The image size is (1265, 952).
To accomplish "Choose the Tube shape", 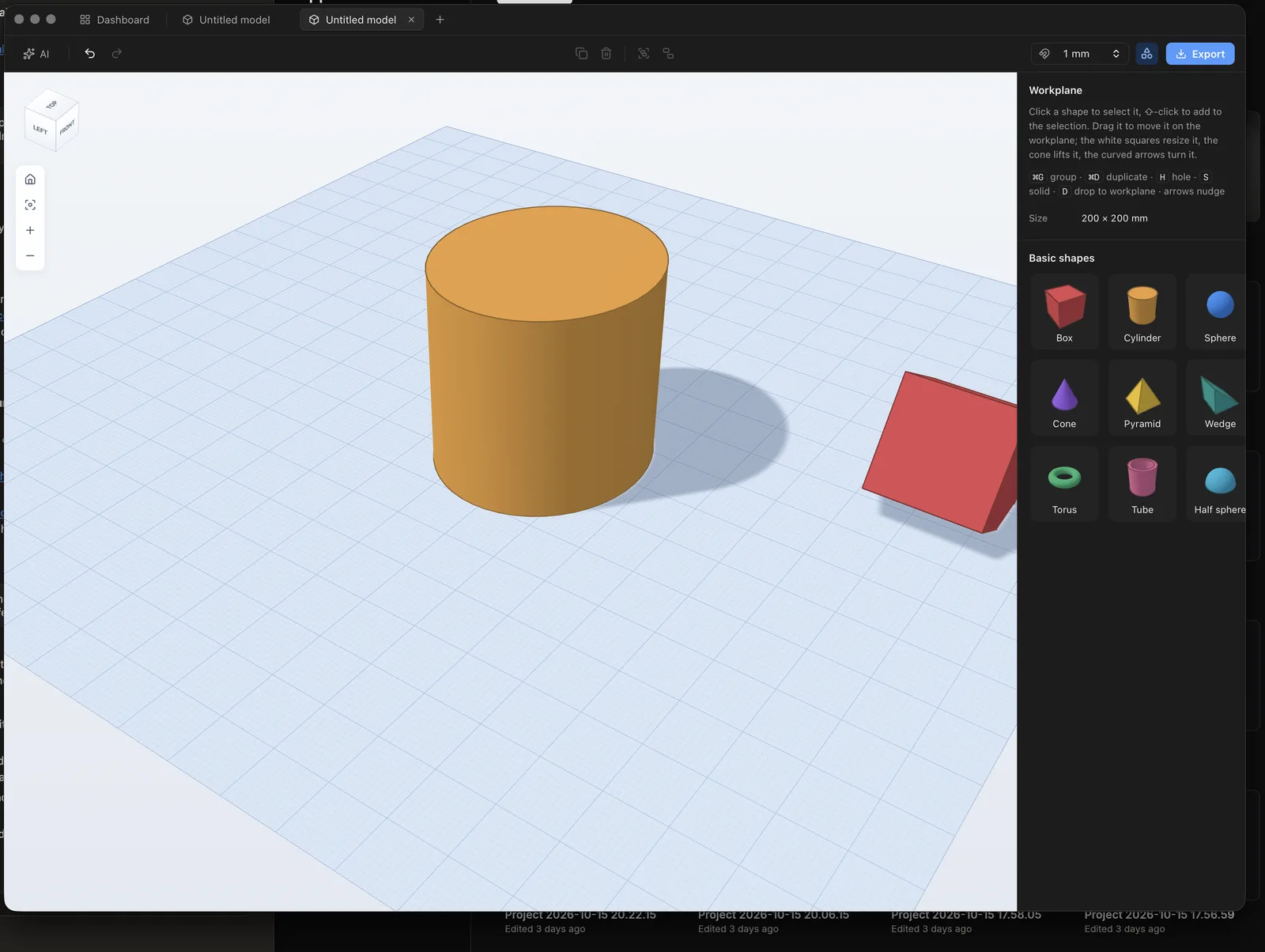I will click(1142, 484).
